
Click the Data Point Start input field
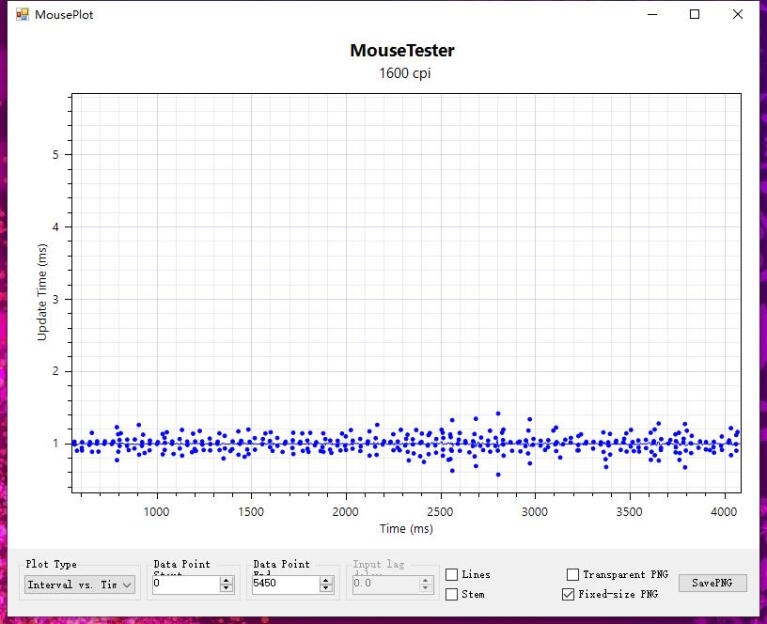click(184, 583)
